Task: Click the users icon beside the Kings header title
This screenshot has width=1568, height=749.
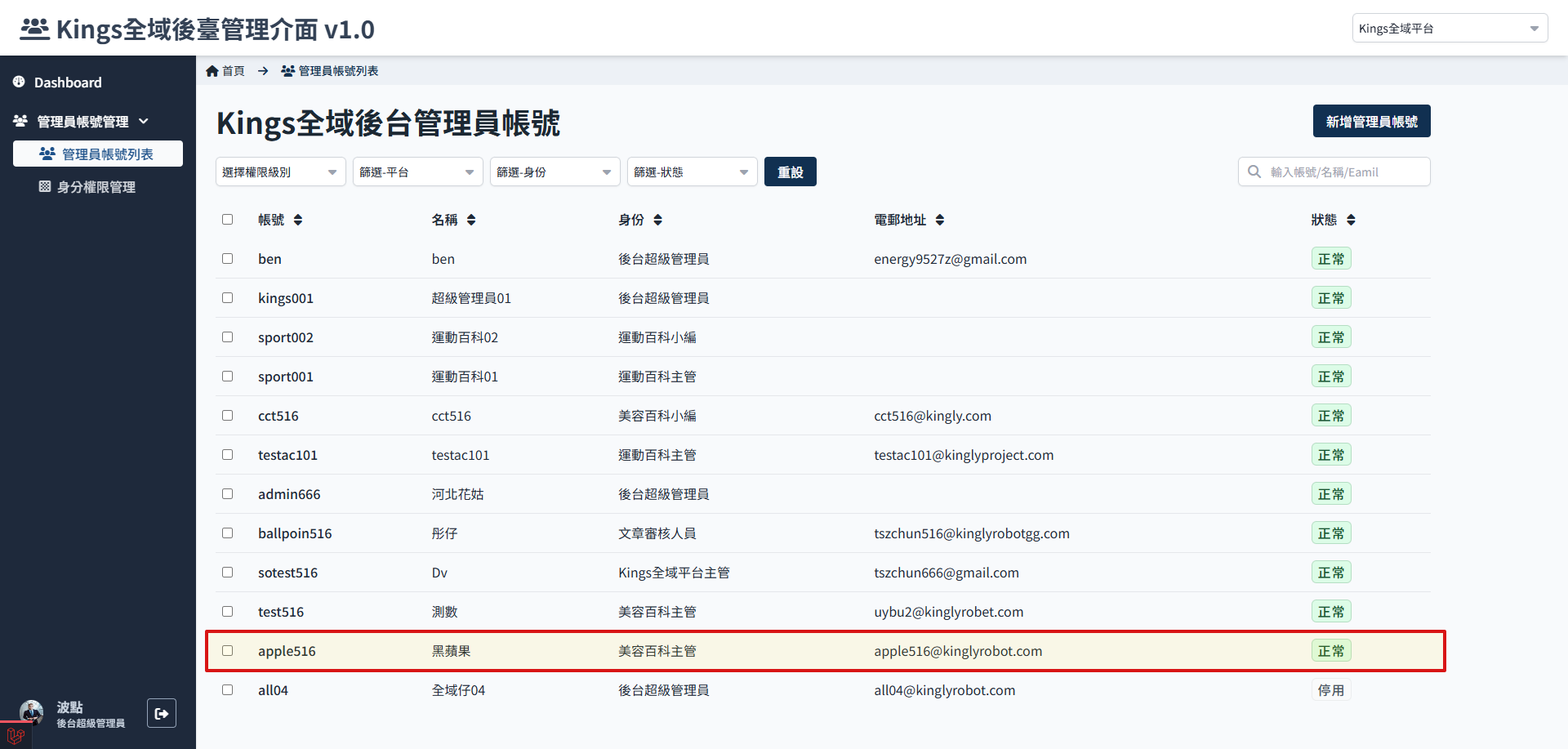Action: point(34,29)
